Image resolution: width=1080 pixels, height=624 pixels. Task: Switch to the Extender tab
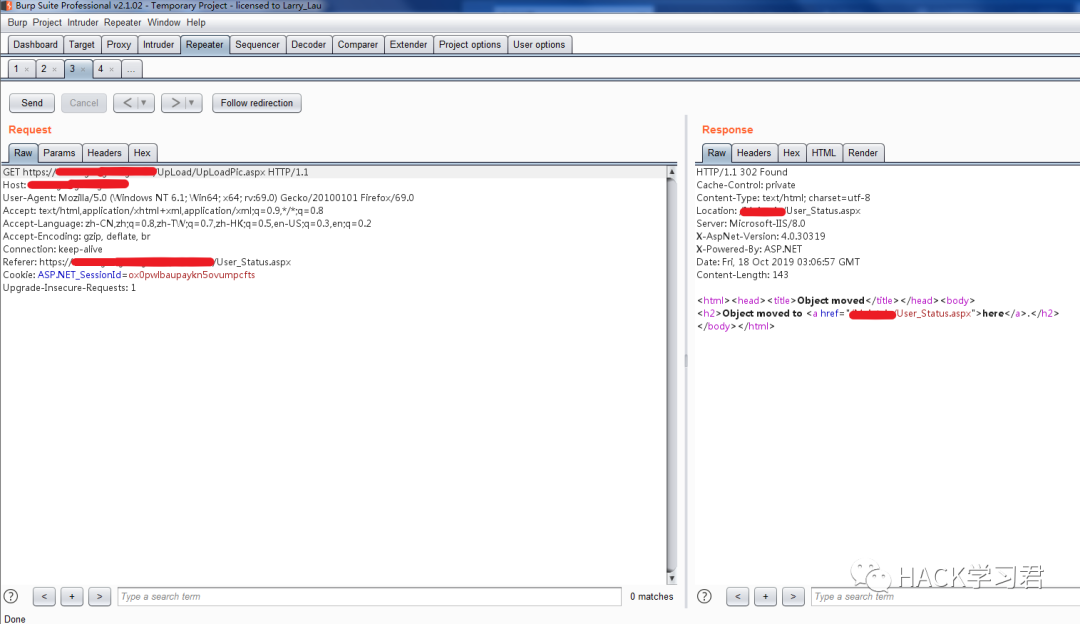point(408,45)
